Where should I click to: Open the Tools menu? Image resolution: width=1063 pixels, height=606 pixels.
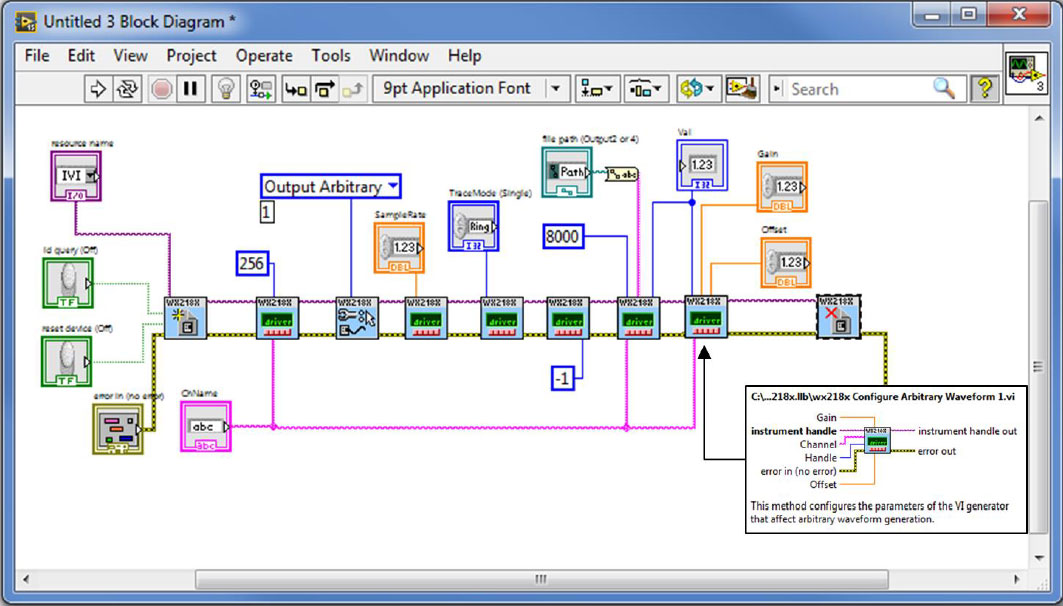coord(330,56)
